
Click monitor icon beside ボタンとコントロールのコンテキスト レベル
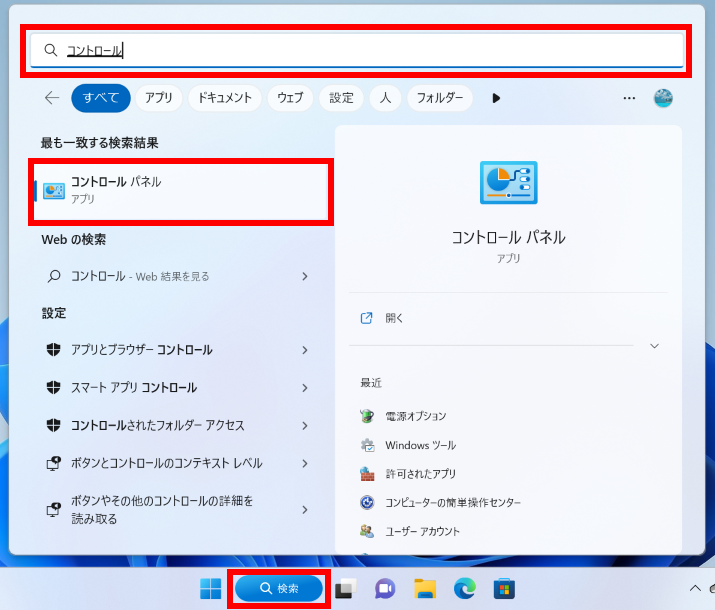coord(54,463)
